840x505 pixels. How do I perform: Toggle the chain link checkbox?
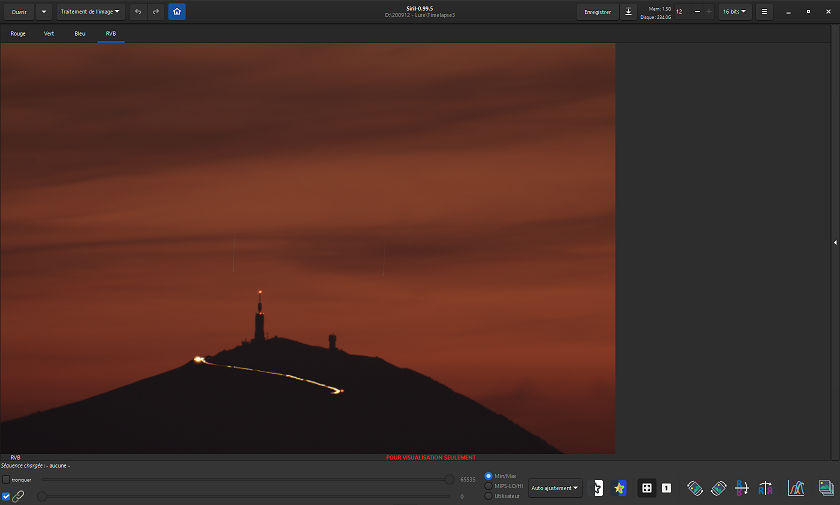pos(6,496)
